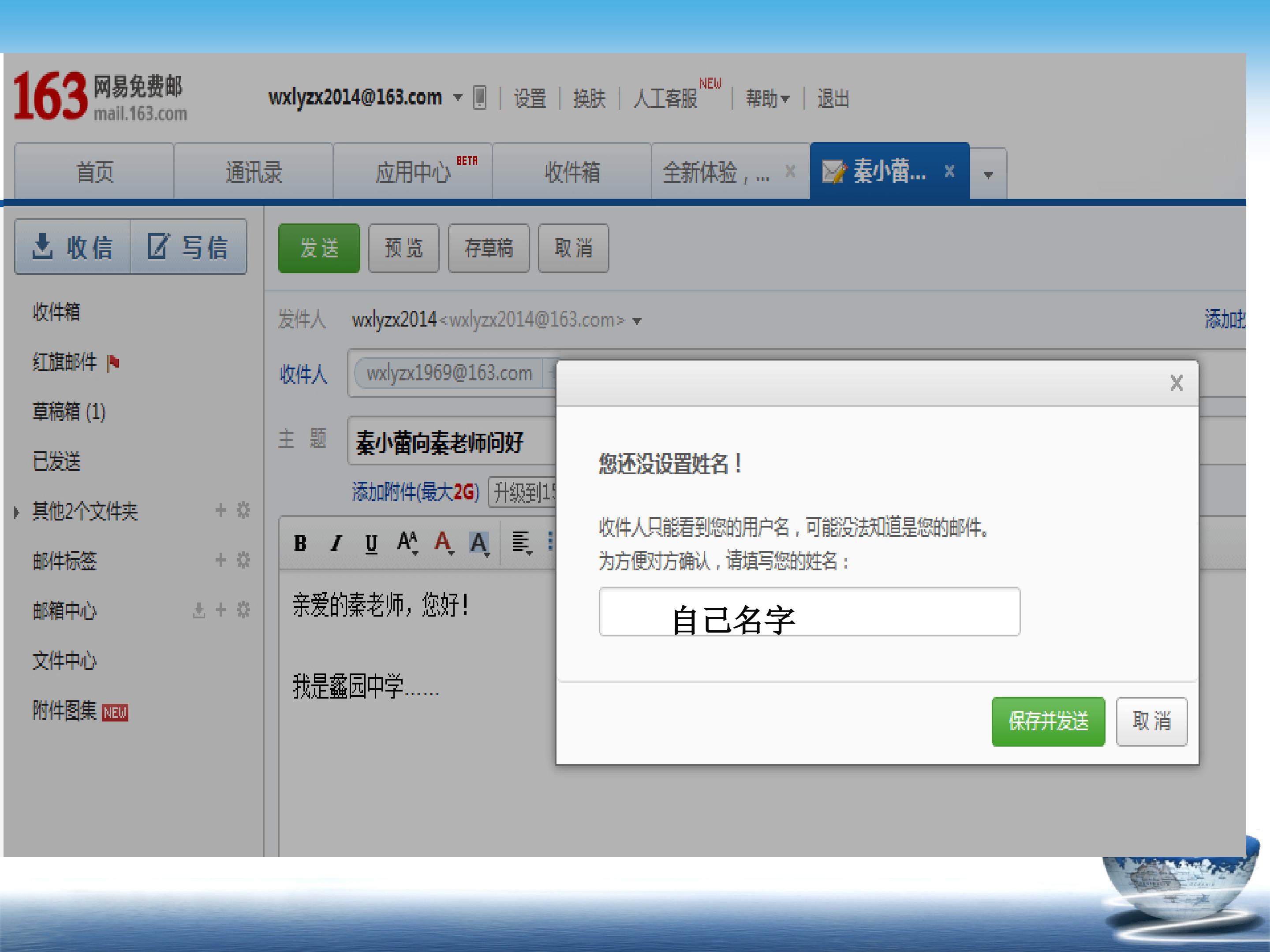The width and height of the screenshot is (1270, 952).
Task: Click the 保存并发送 button
Action: [x=1048, y=721]
